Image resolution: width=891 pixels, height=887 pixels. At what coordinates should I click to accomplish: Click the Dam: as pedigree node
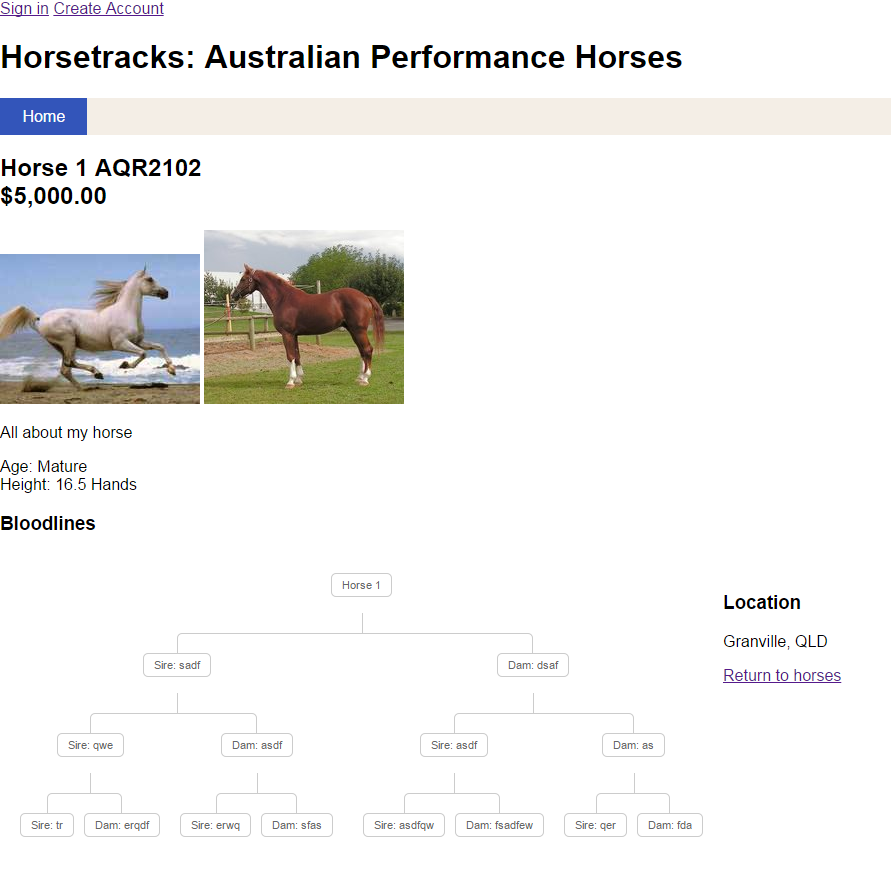pos(633,745)
